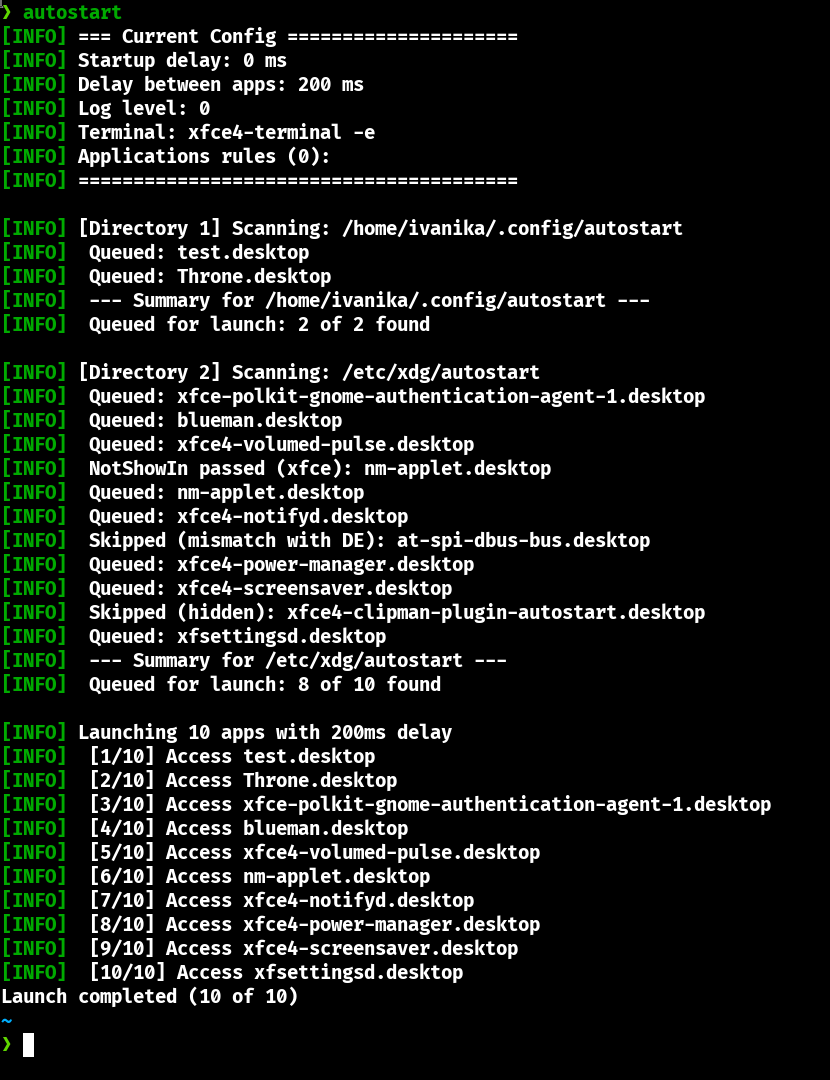
Task: Click "Queued for launch: 8 of 10 found"
Action: click(x=264, y=684)
